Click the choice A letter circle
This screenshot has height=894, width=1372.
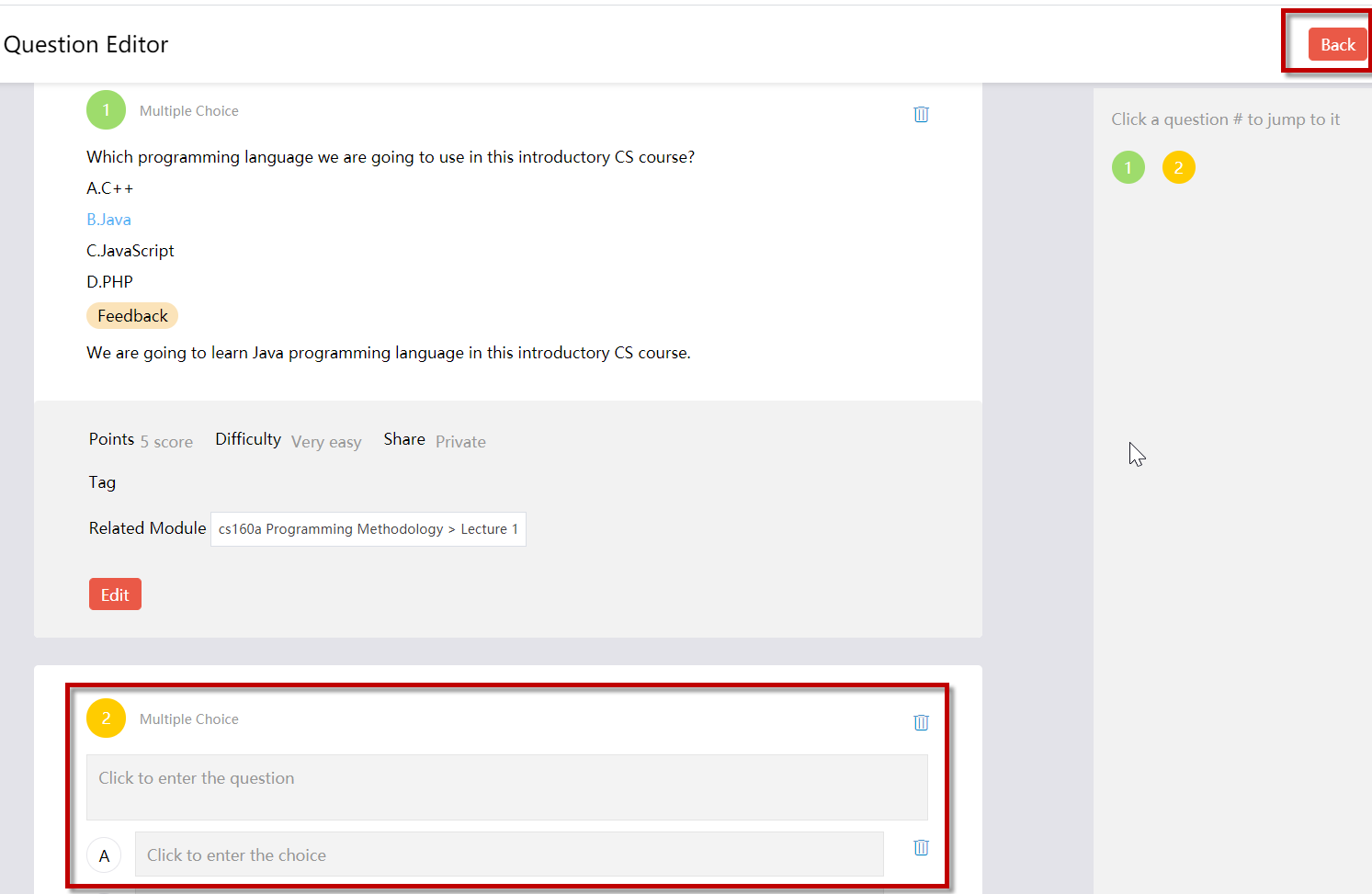(104, 855)
